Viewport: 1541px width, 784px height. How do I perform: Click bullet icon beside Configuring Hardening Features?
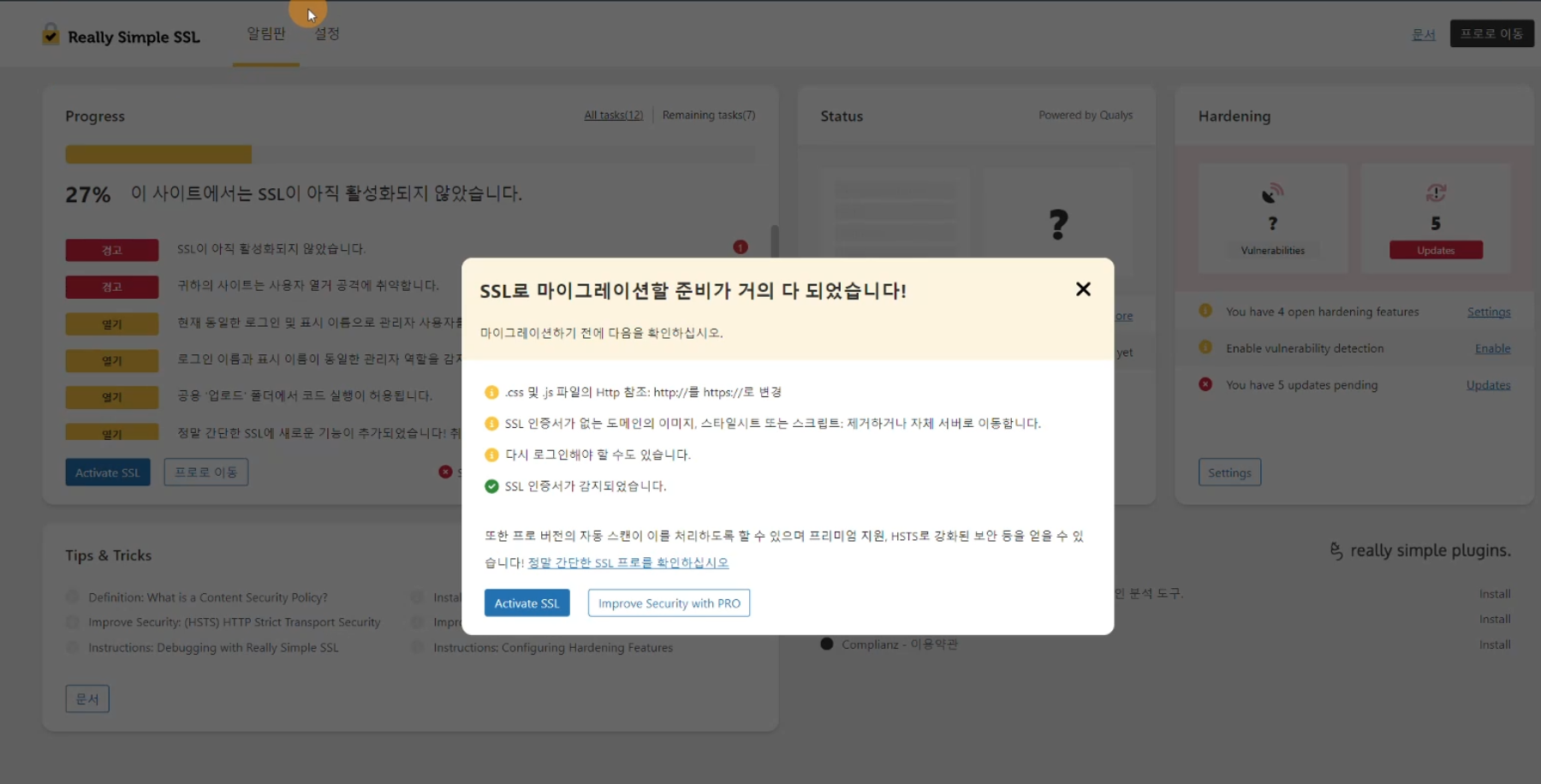(418, 647)
